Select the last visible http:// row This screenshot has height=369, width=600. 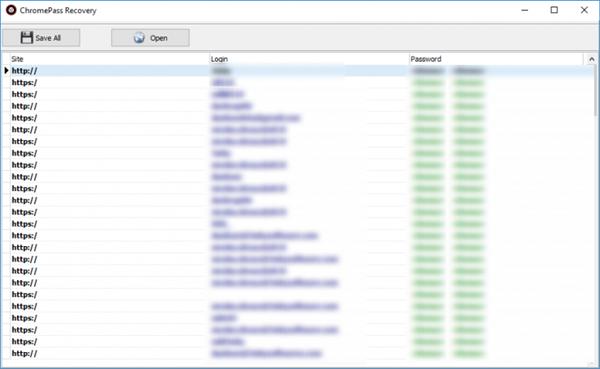[298, 353]
